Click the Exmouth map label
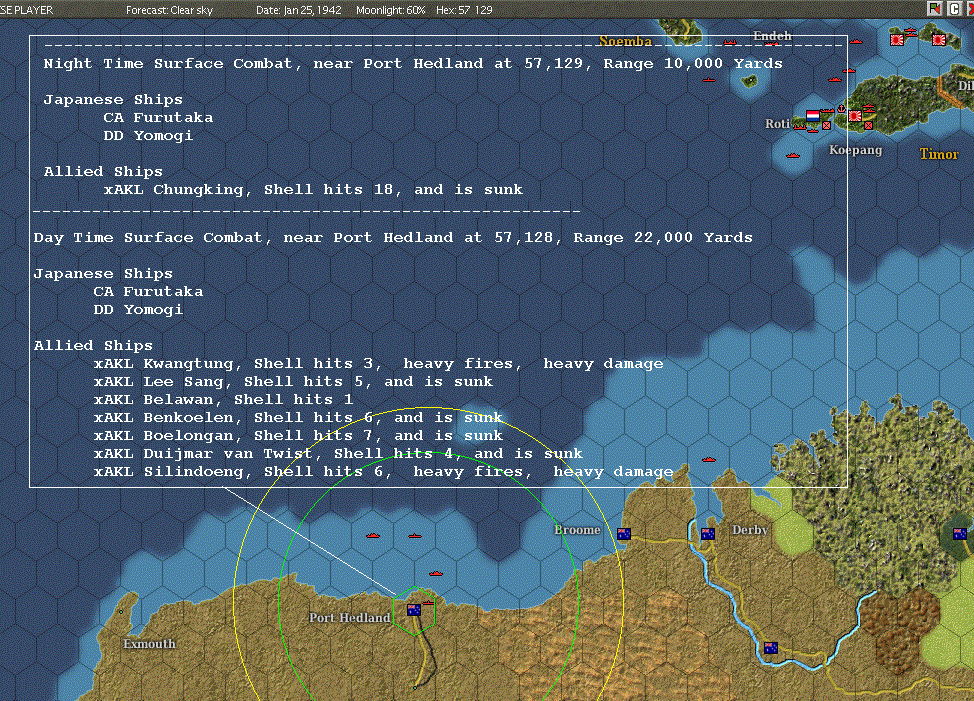Image resolution: width=974 pixels, height=701 pixels. click(x=149, y=644)
